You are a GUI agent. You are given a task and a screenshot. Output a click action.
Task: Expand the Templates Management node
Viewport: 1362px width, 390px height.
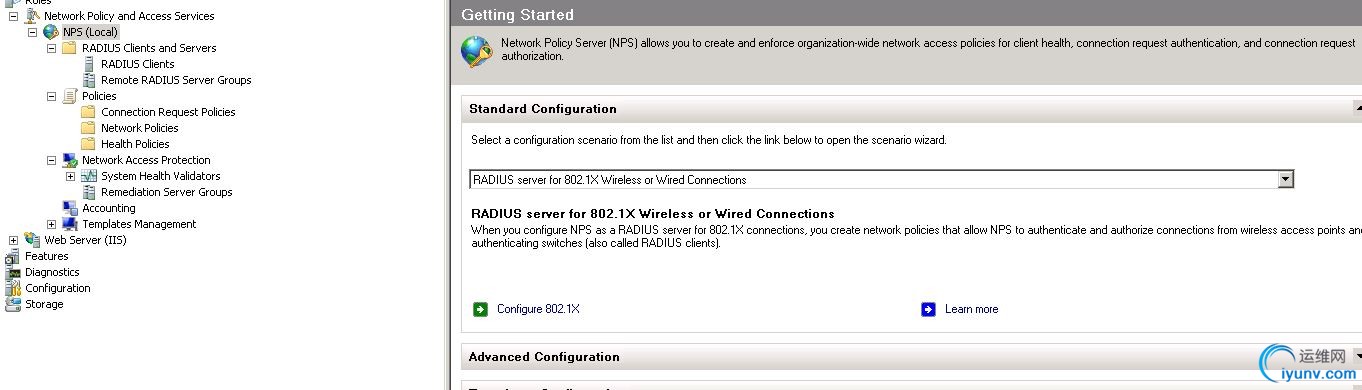coord(52,224)
